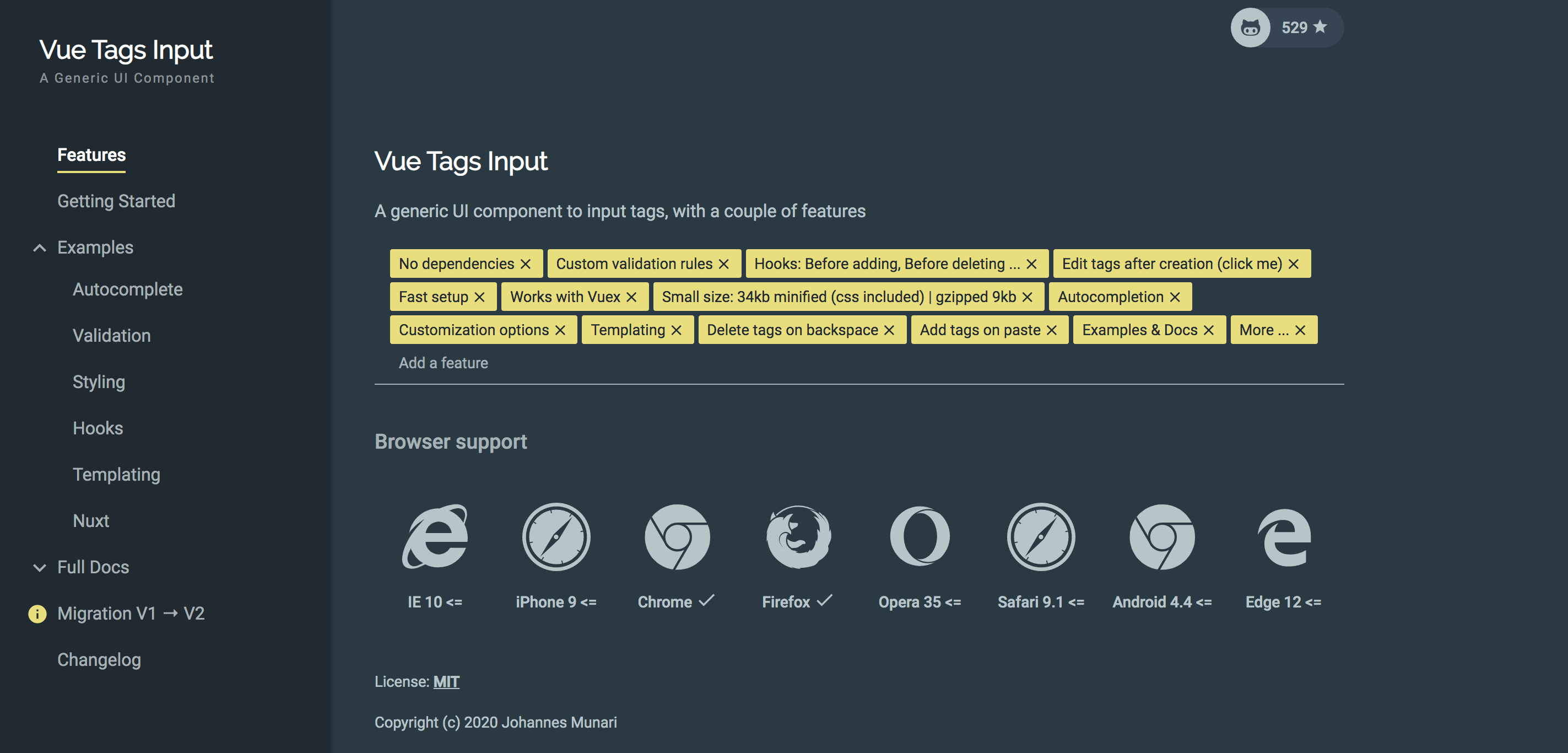Image resolution: width=1568 pixels, height=753 pixels.
Task: Select the Opera browser icon
Action: pos(919,537)
